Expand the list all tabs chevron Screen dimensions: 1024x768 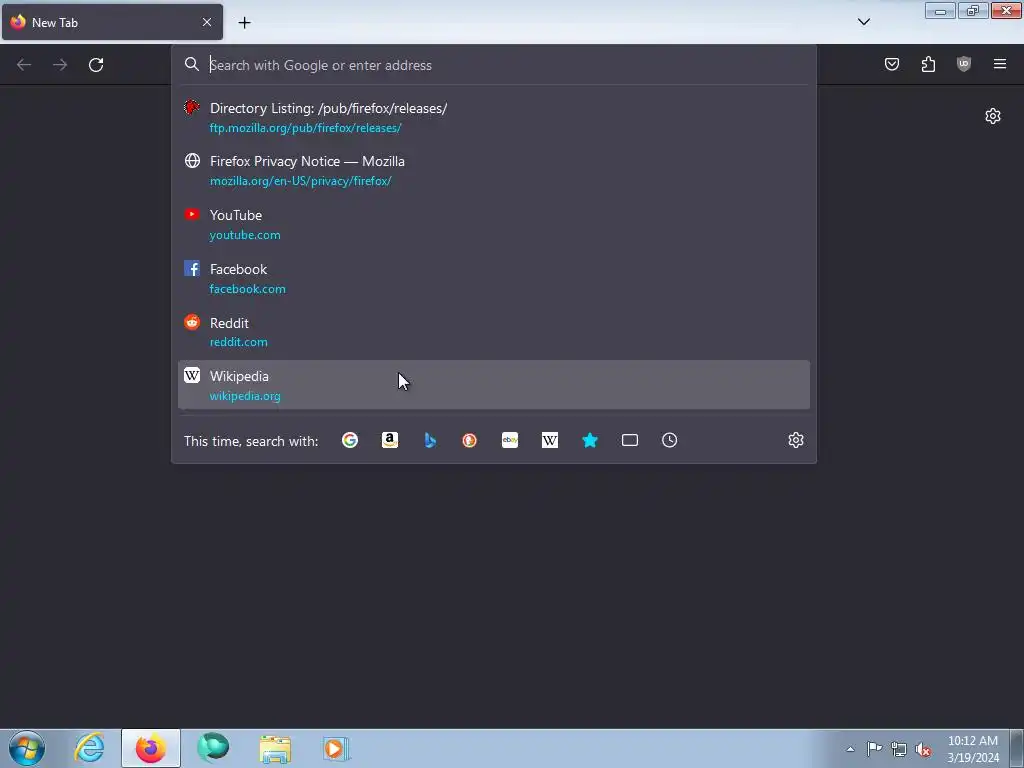coord(863,22)
